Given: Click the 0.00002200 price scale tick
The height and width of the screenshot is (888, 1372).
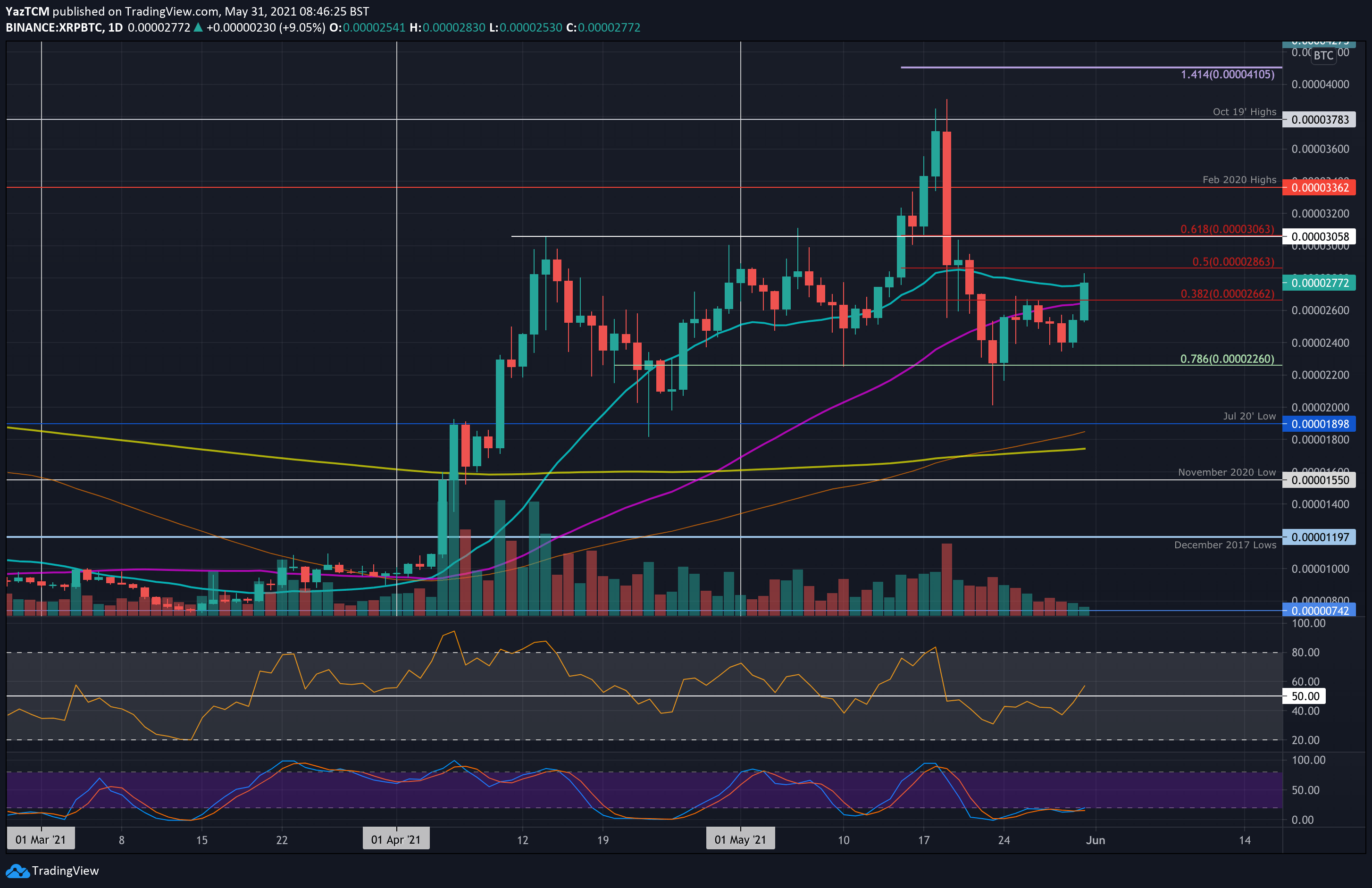Looking at the screenshot, I should click(1320, 375).
